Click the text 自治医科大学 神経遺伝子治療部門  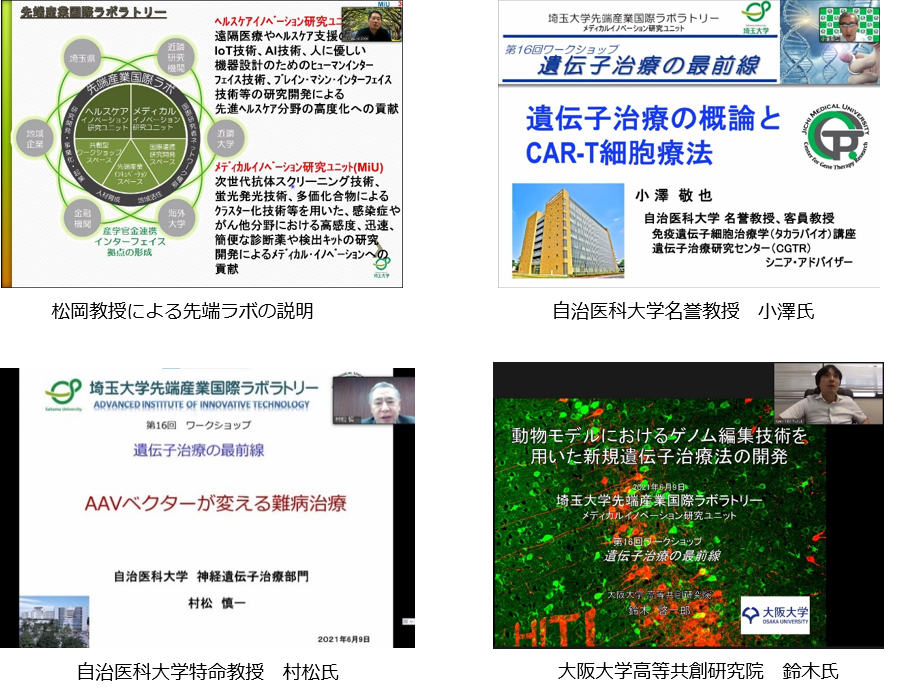(211, 576)
